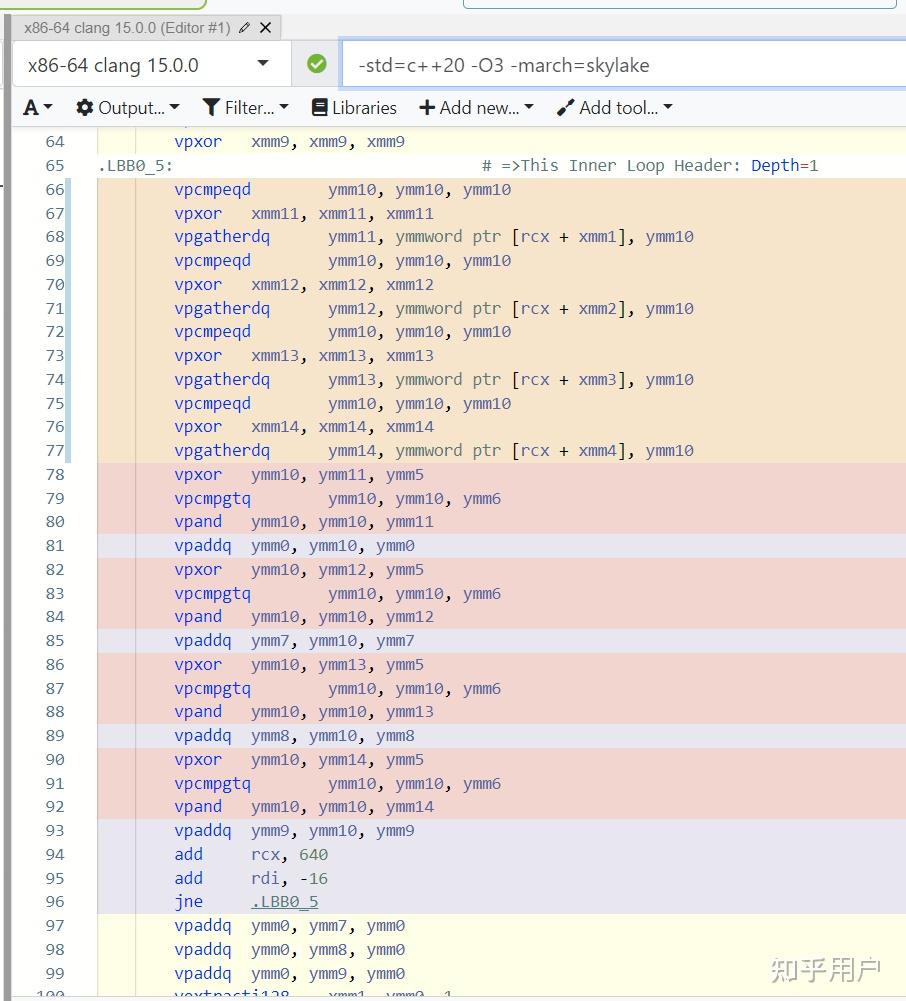This screenshot has width=906, height=1001.
Task: Follow the .LBB0_5 jump label link
Action: pyautogui.click(x=284, y=901)
